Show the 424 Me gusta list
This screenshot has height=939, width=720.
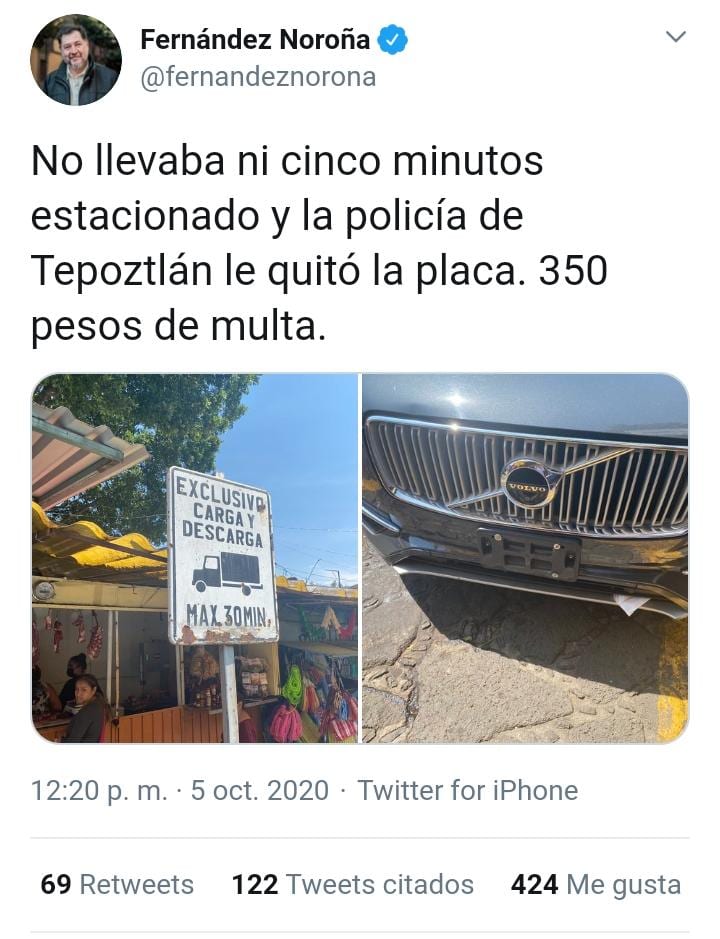pyautogui.click(x=596, y=885)
